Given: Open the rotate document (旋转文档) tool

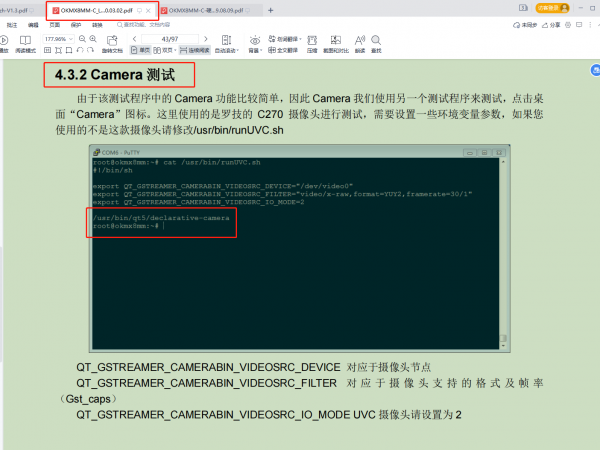Looking at the screenshot, I should pyautogui.click(x=112, y=44).
